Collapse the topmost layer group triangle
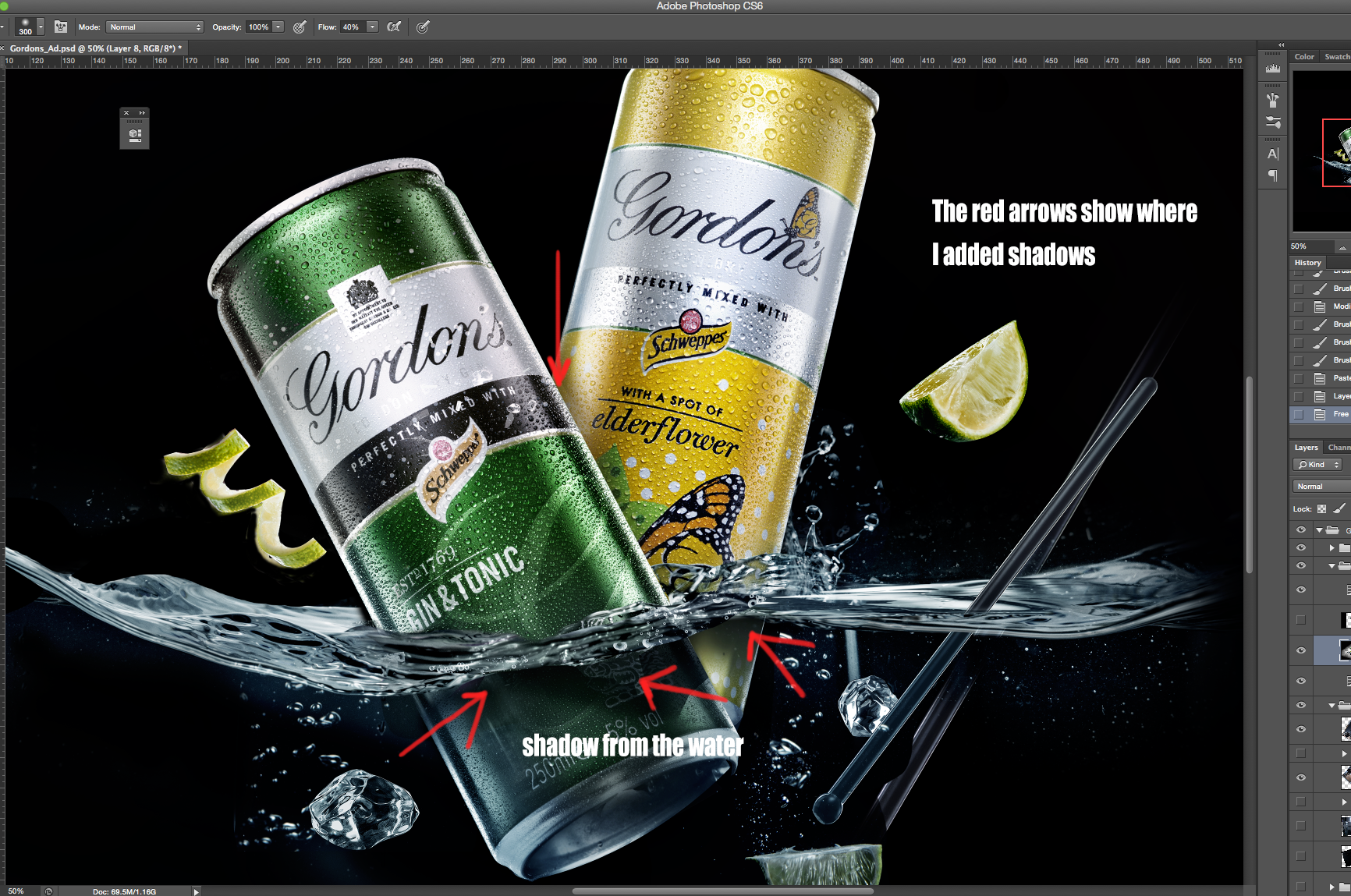This screenshot has width=1351, height=896. [1319, 530]
